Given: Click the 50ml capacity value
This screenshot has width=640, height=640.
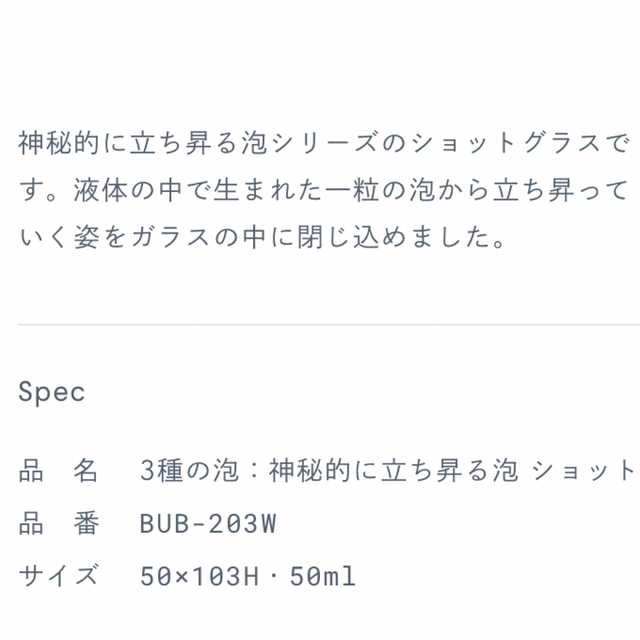Looking at the screenshot, I should [x=322, y=576].
